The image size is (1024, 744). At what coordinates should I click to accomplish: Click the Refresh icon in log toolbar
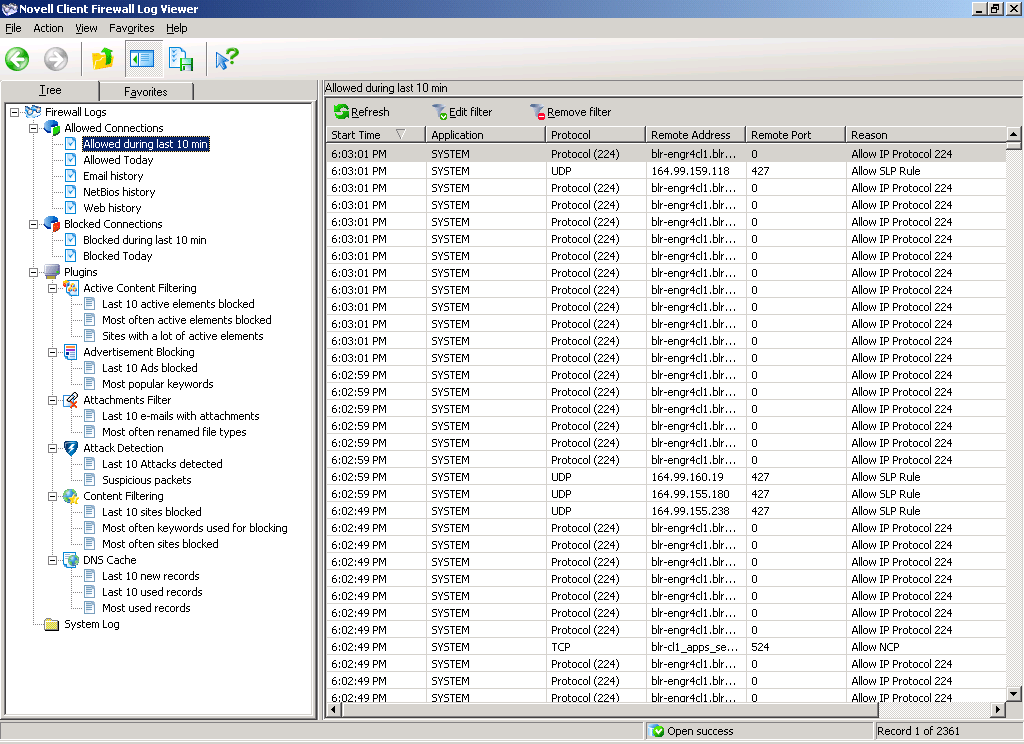342,112
